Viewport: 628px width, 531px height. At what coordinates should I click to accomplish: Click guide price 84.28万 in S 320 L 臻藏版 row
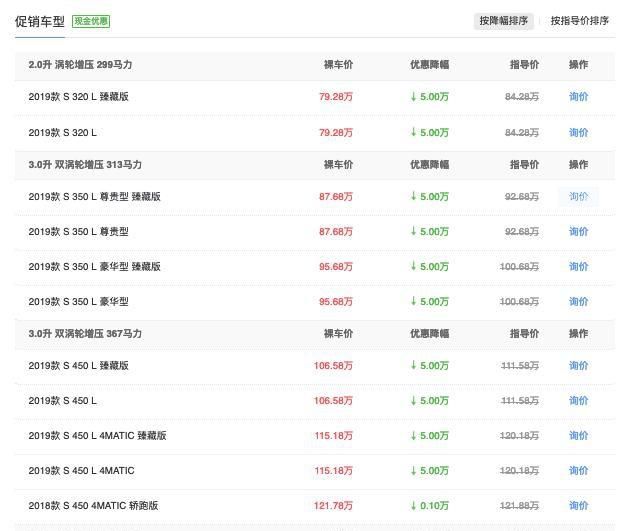coord(522,97)
